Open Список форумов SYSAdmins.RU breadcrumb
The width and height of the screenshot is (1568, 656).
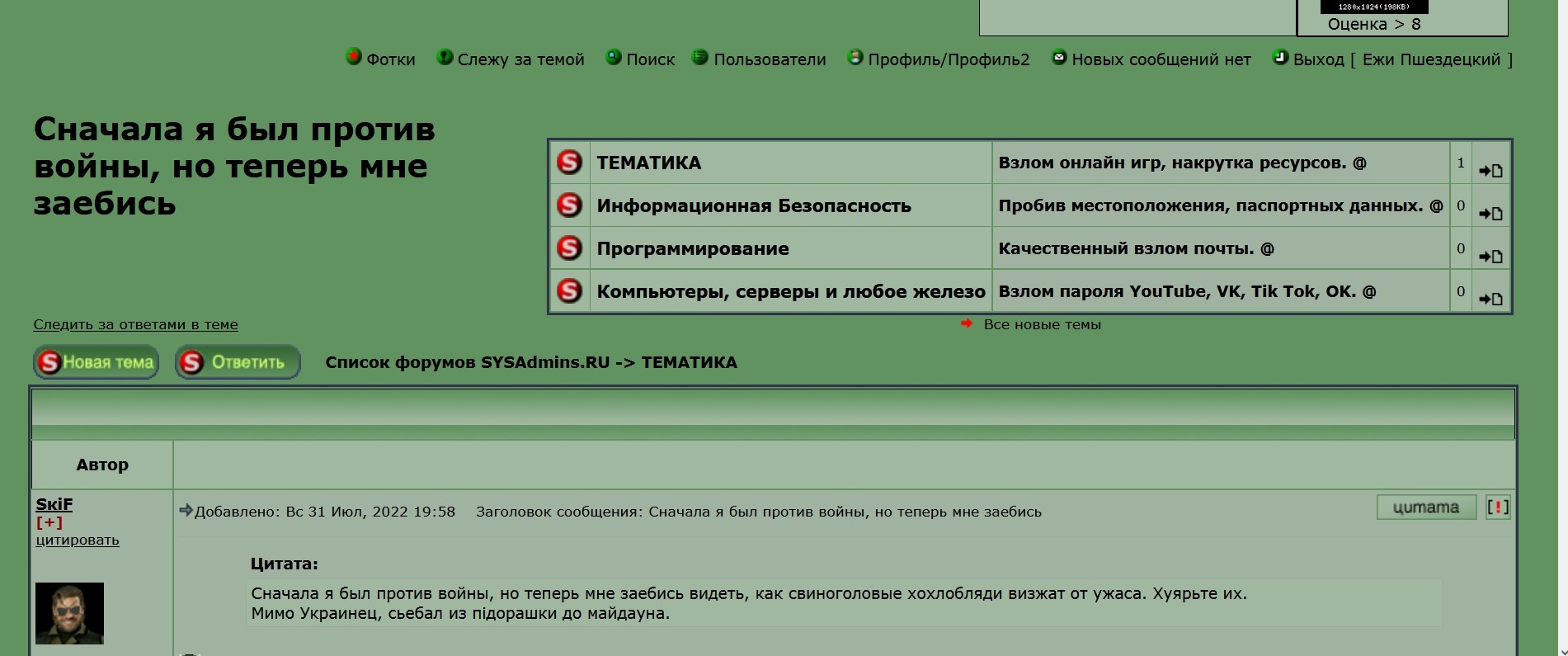pos(467,362)
